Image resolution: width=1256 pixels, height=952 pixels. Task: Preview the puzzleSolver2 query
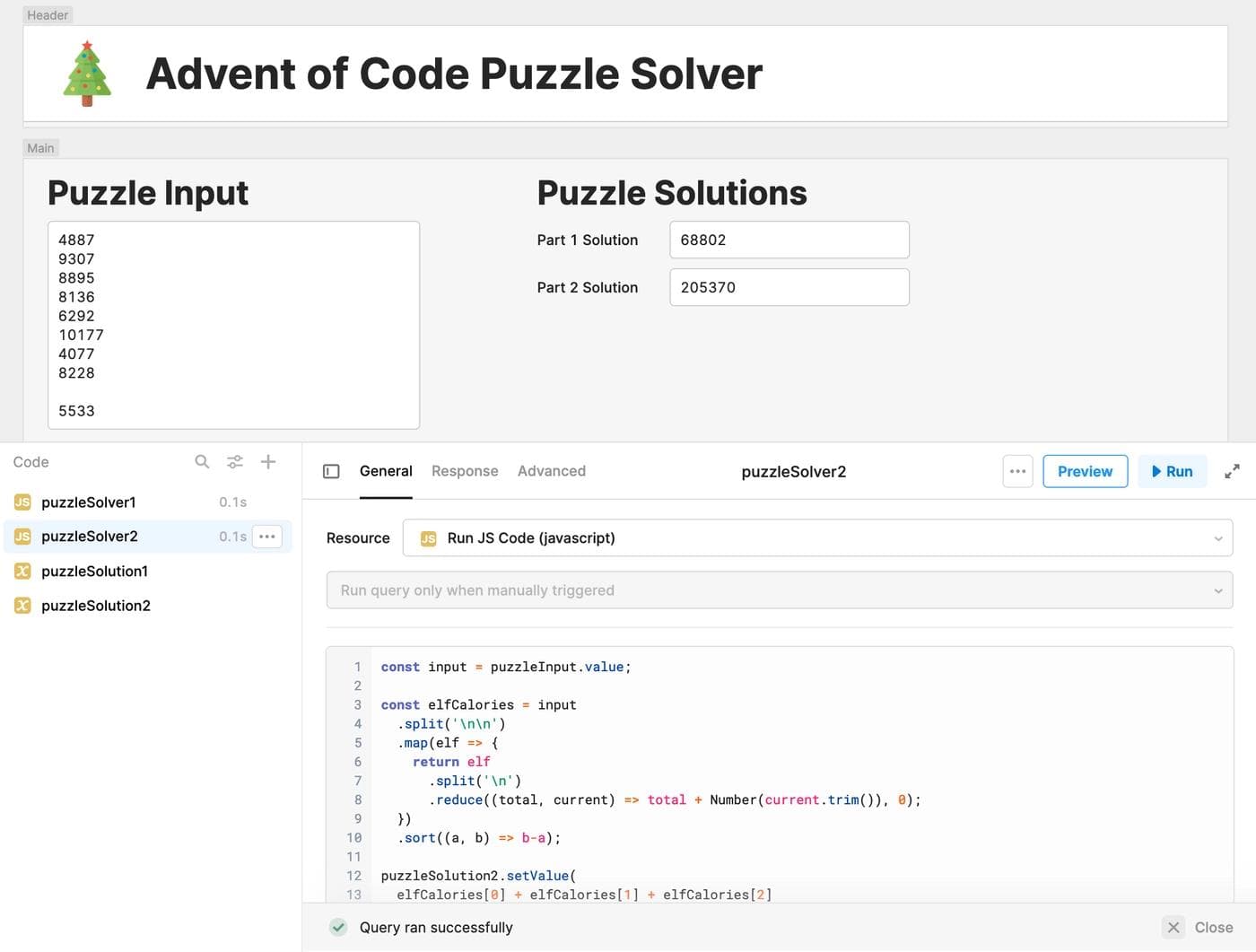coord(1085,470)
